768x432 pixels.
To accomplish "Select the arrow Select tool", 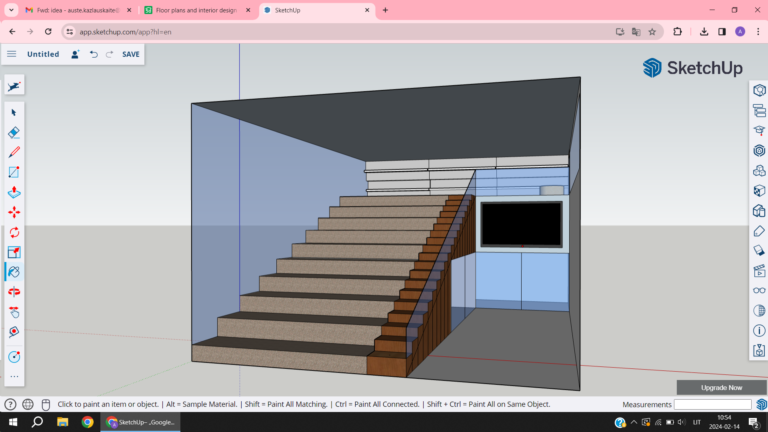I will tap(14, 113).
